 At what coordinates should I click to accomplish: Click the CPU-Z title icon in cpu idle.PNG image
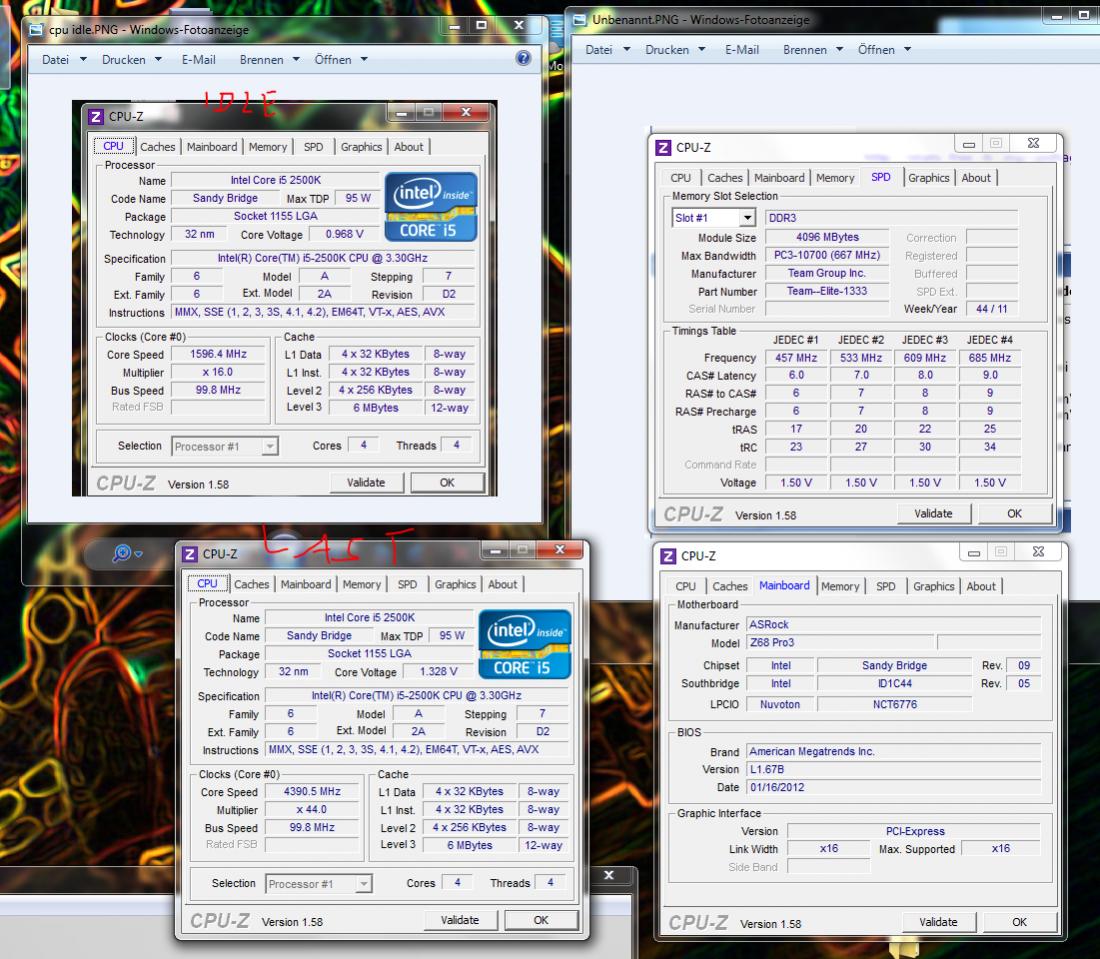pos(96,116)
